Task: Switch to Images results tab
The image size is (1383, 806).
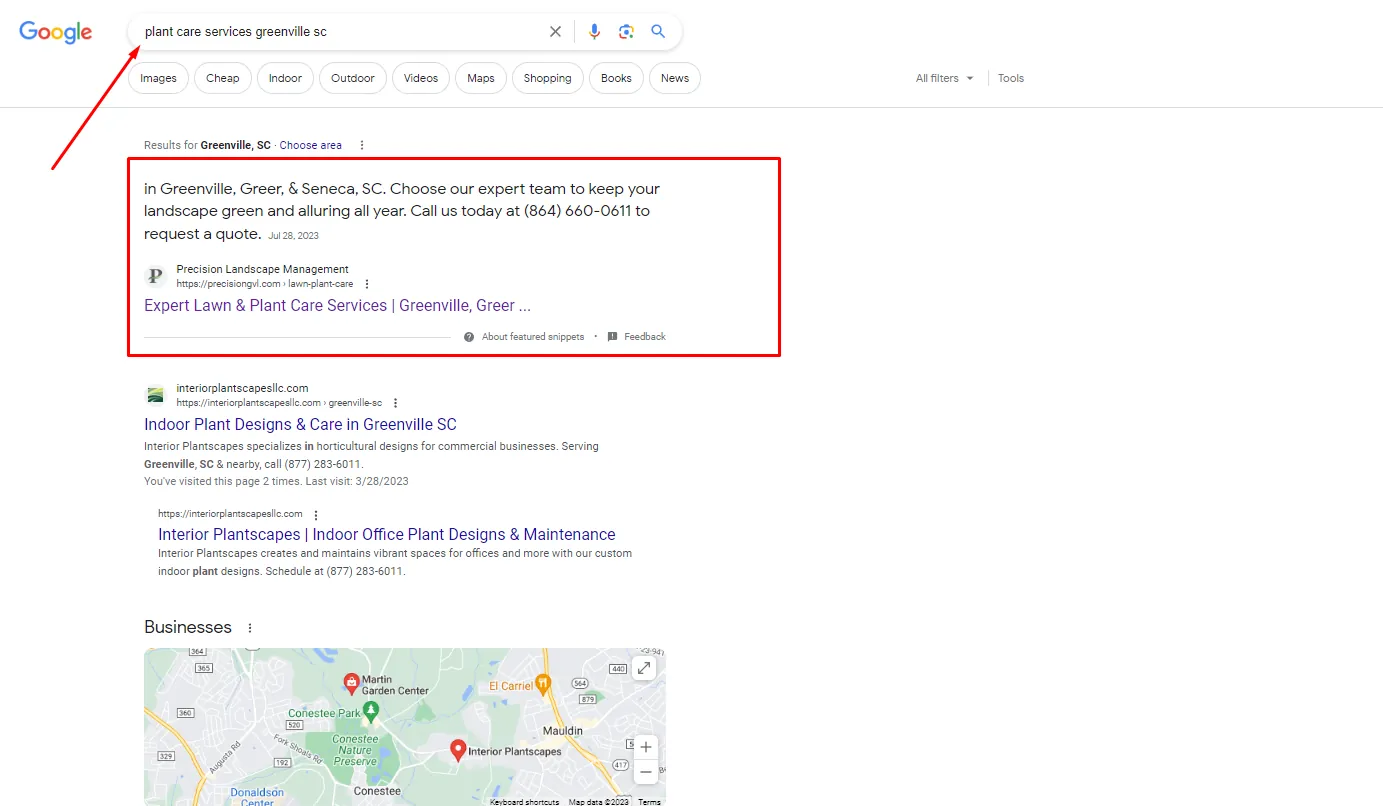Action: [158, 78]
